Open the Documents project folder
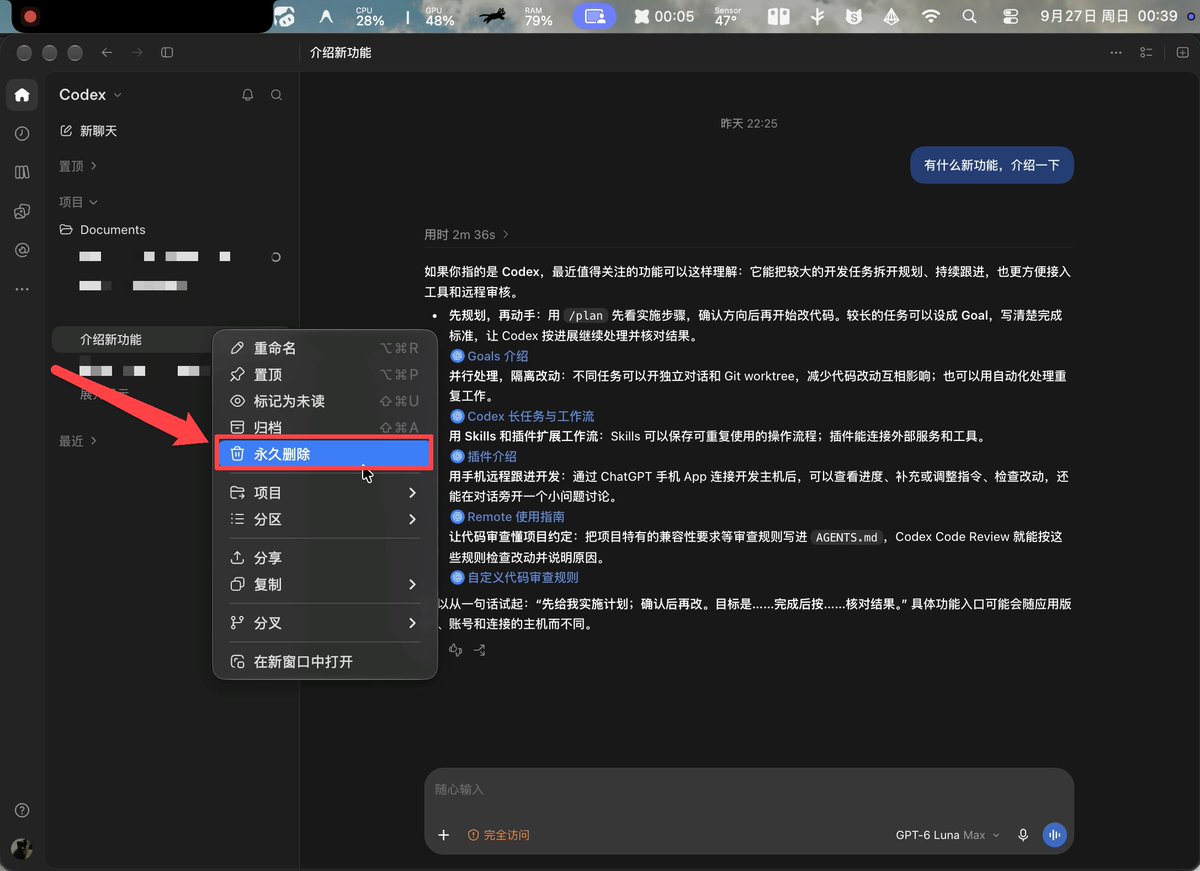 tap(102, 230)
